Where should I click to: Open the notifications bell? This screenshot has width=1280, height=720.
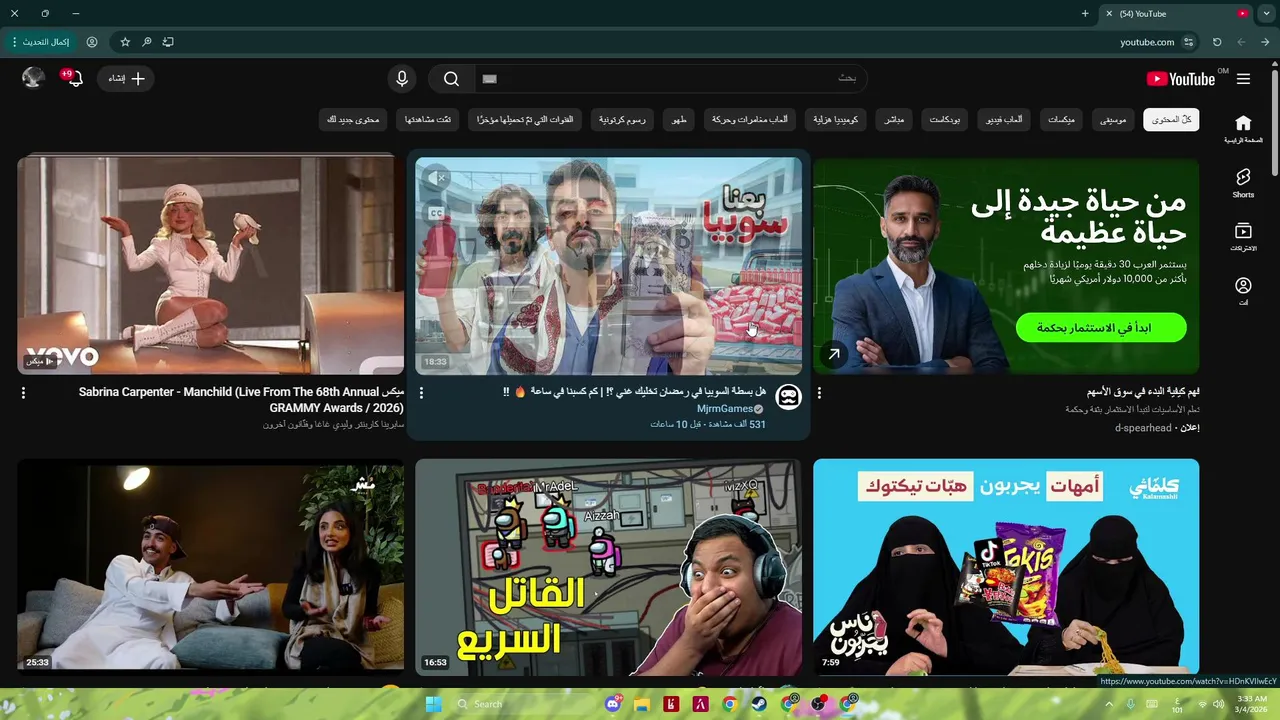(74, 78)
